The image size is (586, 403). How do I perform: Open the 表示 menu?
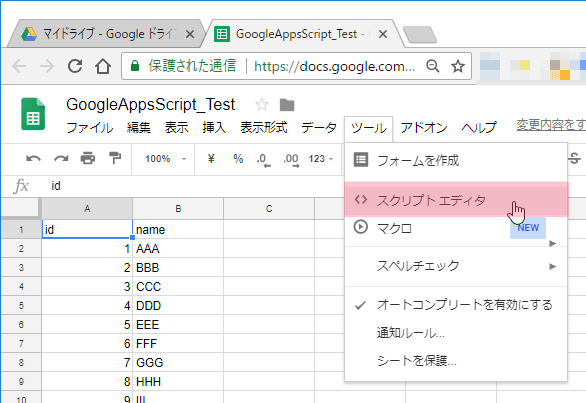click(176, 128)
